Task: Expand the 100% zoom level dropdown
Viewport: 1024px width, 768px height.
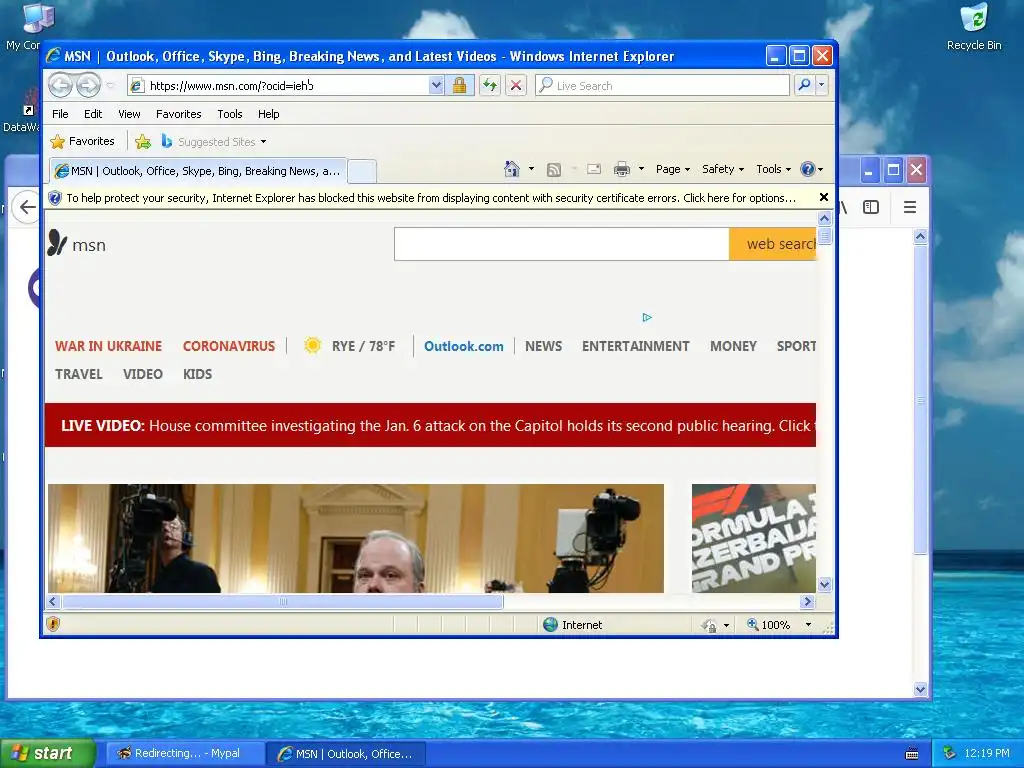Action: [808, 625]
